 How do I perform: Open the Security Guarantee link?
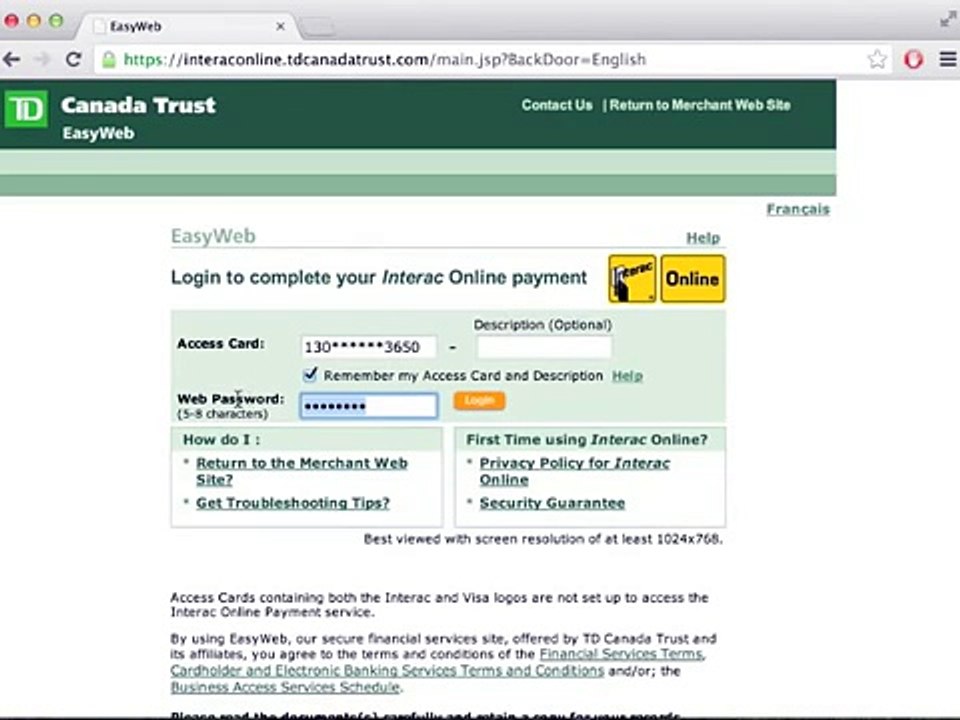pos(552,503)
